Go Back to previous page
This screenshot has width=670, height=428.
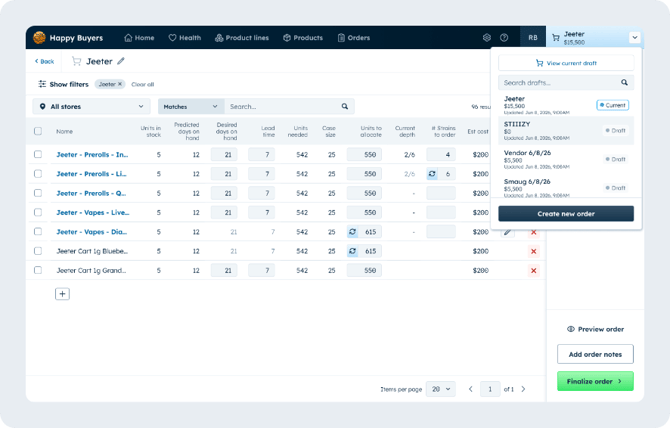44,62
